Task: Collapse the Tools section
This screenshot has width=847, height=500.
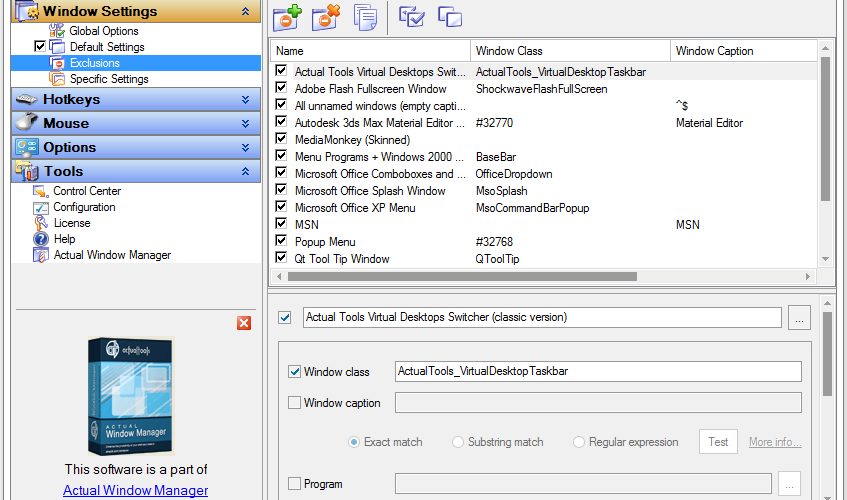Action: pyautogui.click(x=245, y=171)
